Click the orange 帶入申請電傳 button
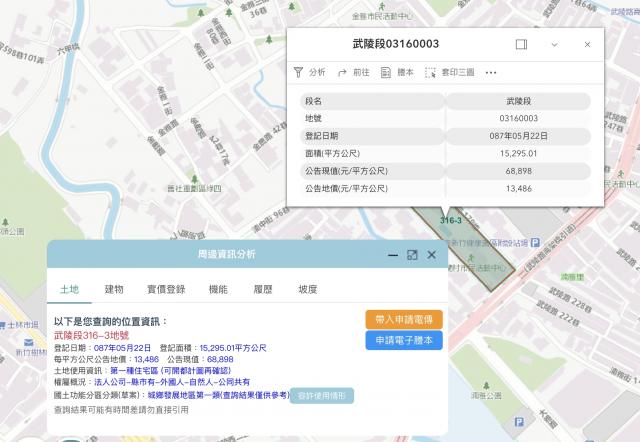 click(x=403, y=319)
